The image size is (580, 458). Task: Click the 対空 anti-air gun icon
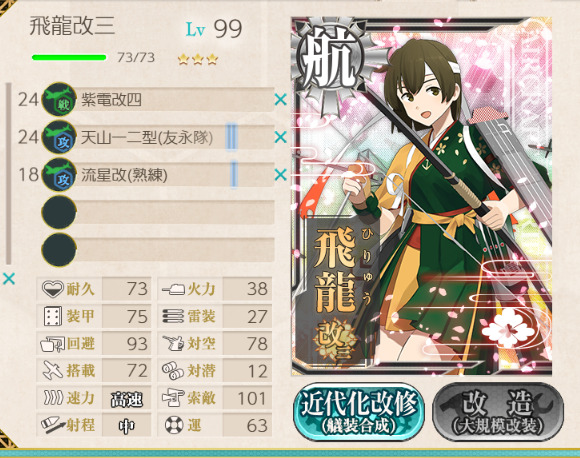point(173,343)
